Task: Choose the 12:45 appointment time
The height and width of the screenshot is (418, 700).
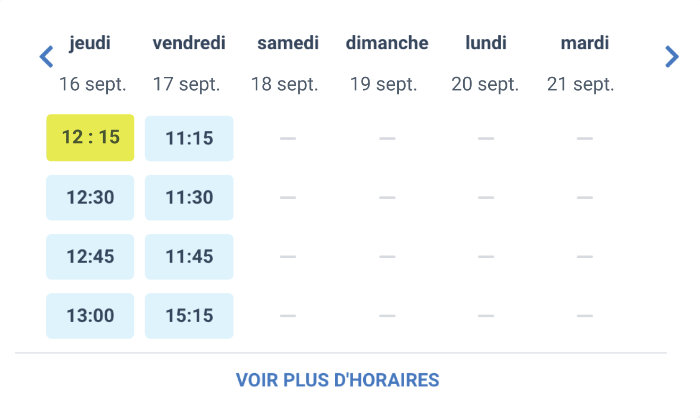Action: pyautogui.click(x=90, y=257)
